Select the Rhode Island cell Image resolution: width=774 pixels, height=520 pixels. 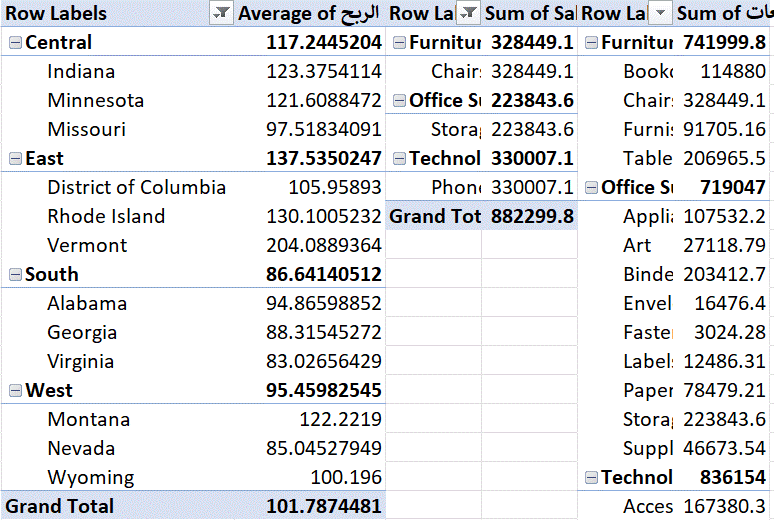tap(106, 217)
